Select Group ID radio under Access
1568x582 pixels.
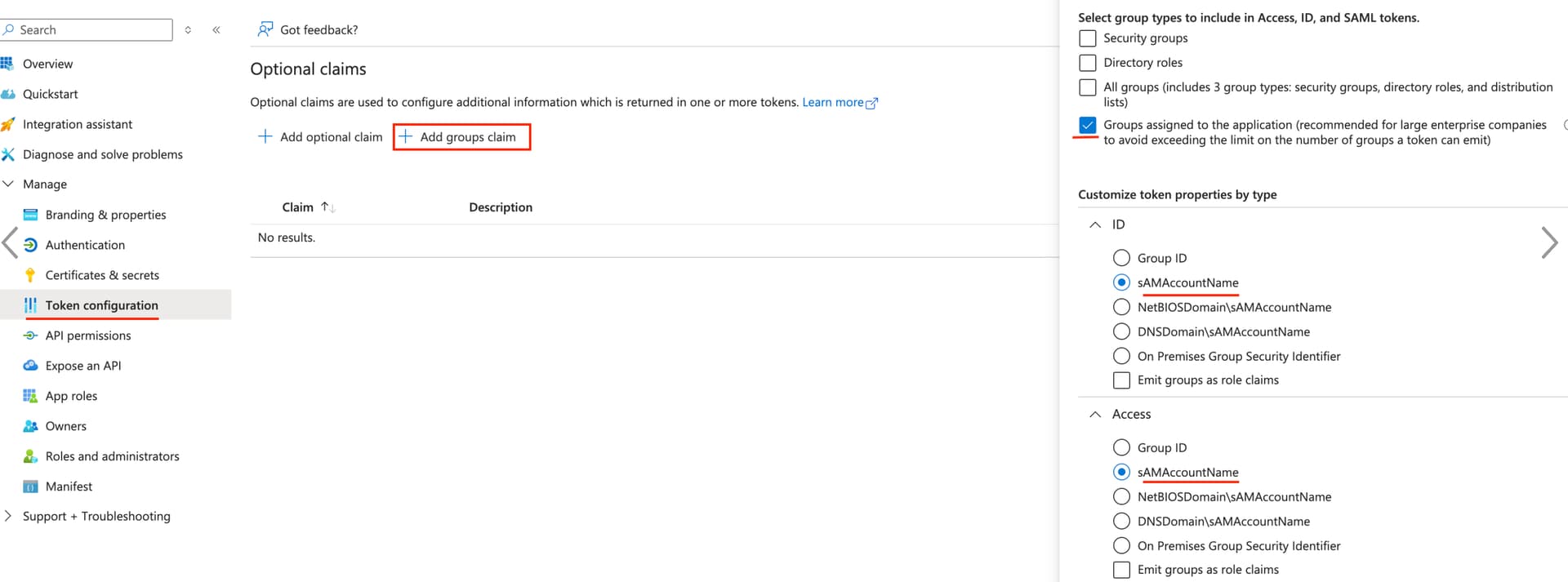coord(1122,447)
